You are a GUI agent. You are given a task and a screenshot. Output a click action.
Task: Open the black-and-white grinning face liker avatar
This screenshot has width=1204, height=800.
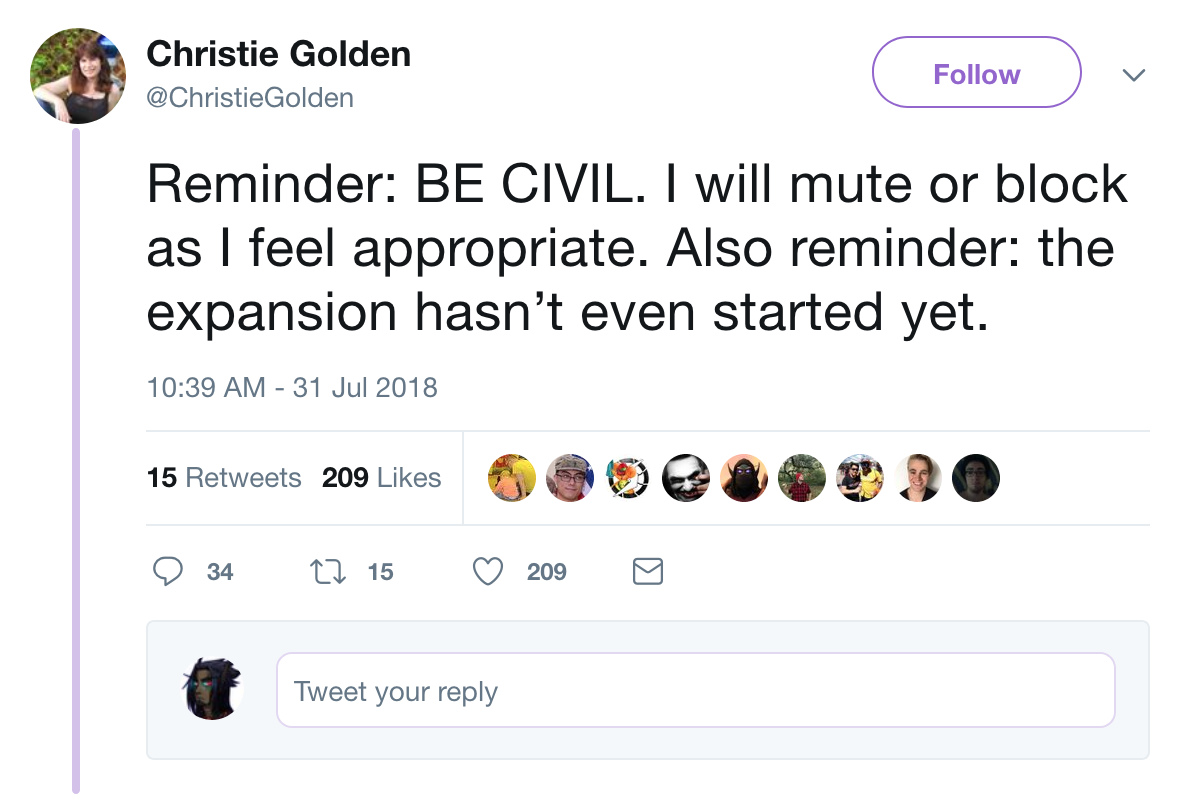(x=686, y=478)
